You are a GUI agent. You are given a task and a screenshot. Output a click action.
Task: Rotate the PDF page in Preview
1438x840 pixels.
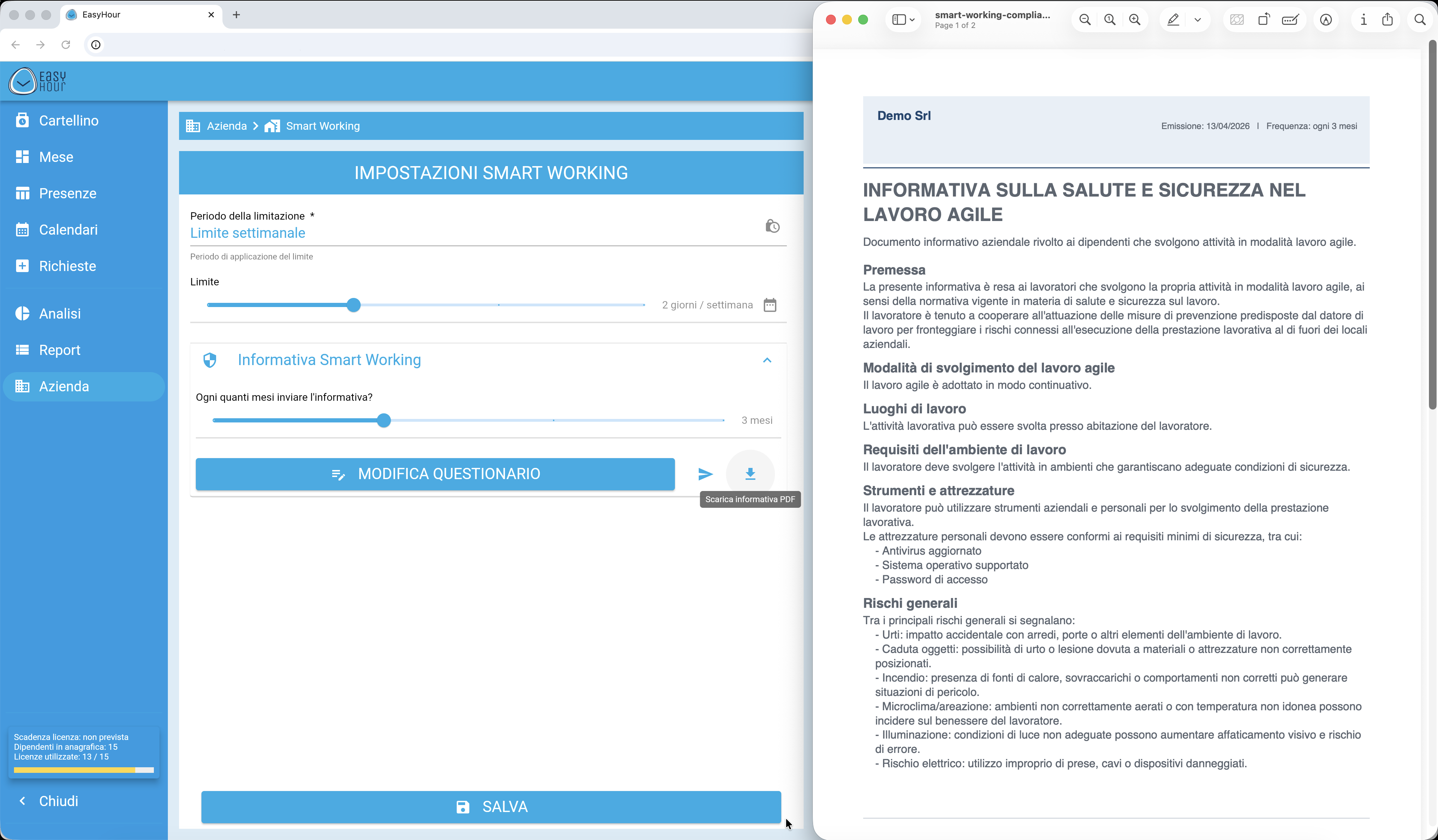click(1263, 19)
